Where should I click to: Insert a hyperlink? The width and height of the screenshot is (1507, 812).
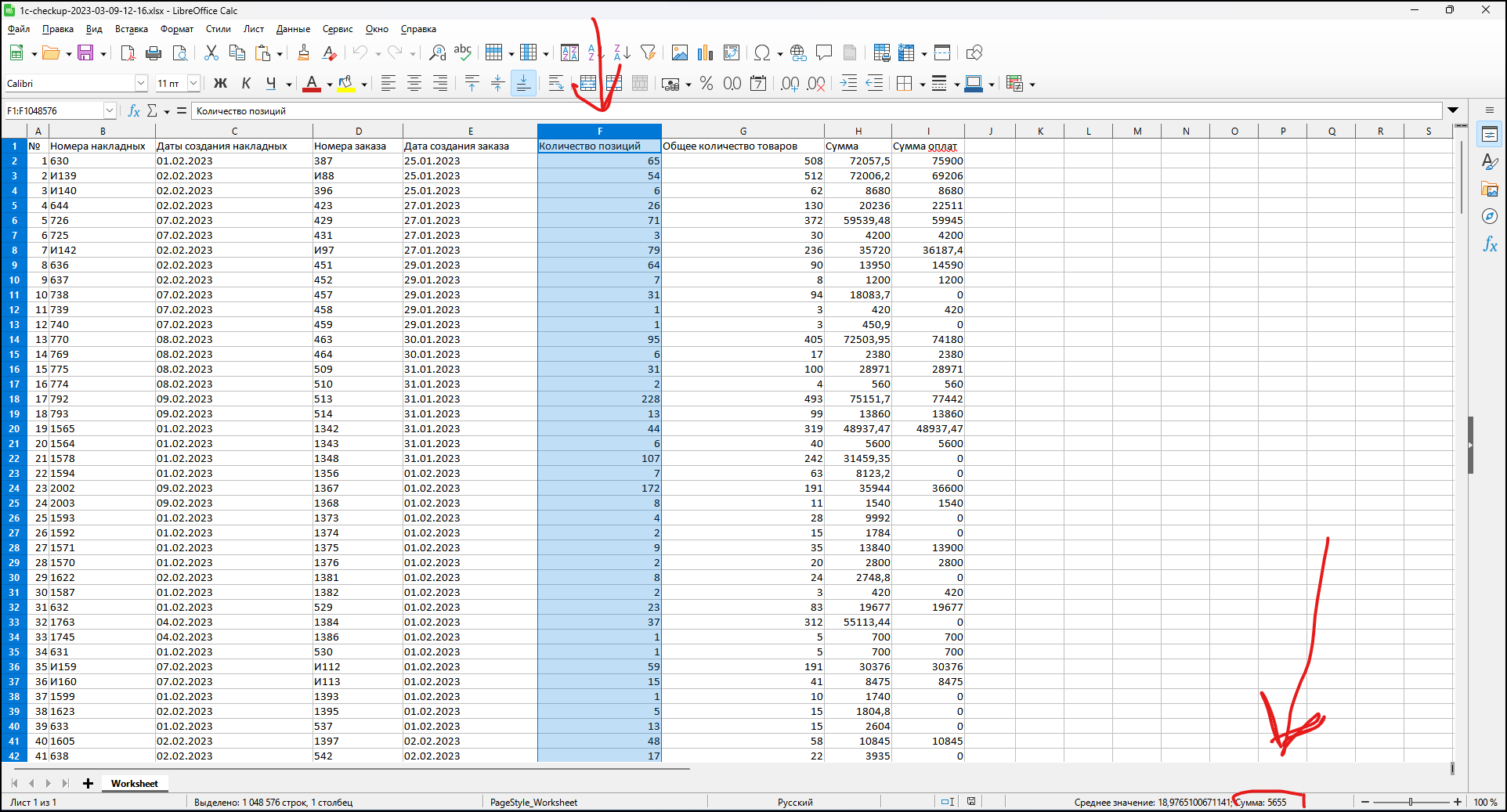click(798, 53)
